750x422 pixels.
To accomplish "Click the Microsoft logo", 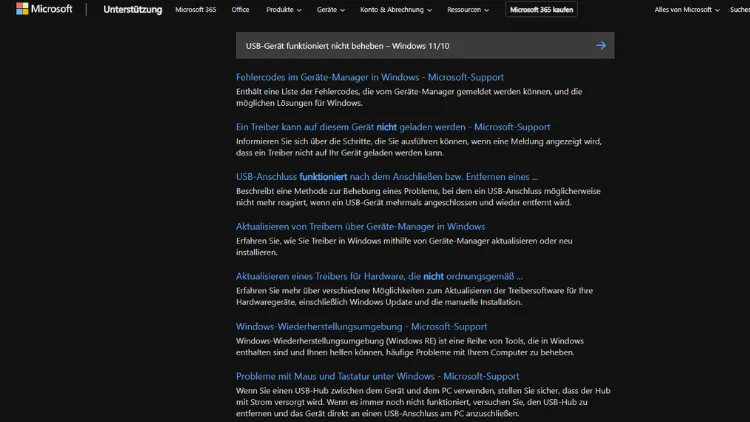I will [44, 9].
